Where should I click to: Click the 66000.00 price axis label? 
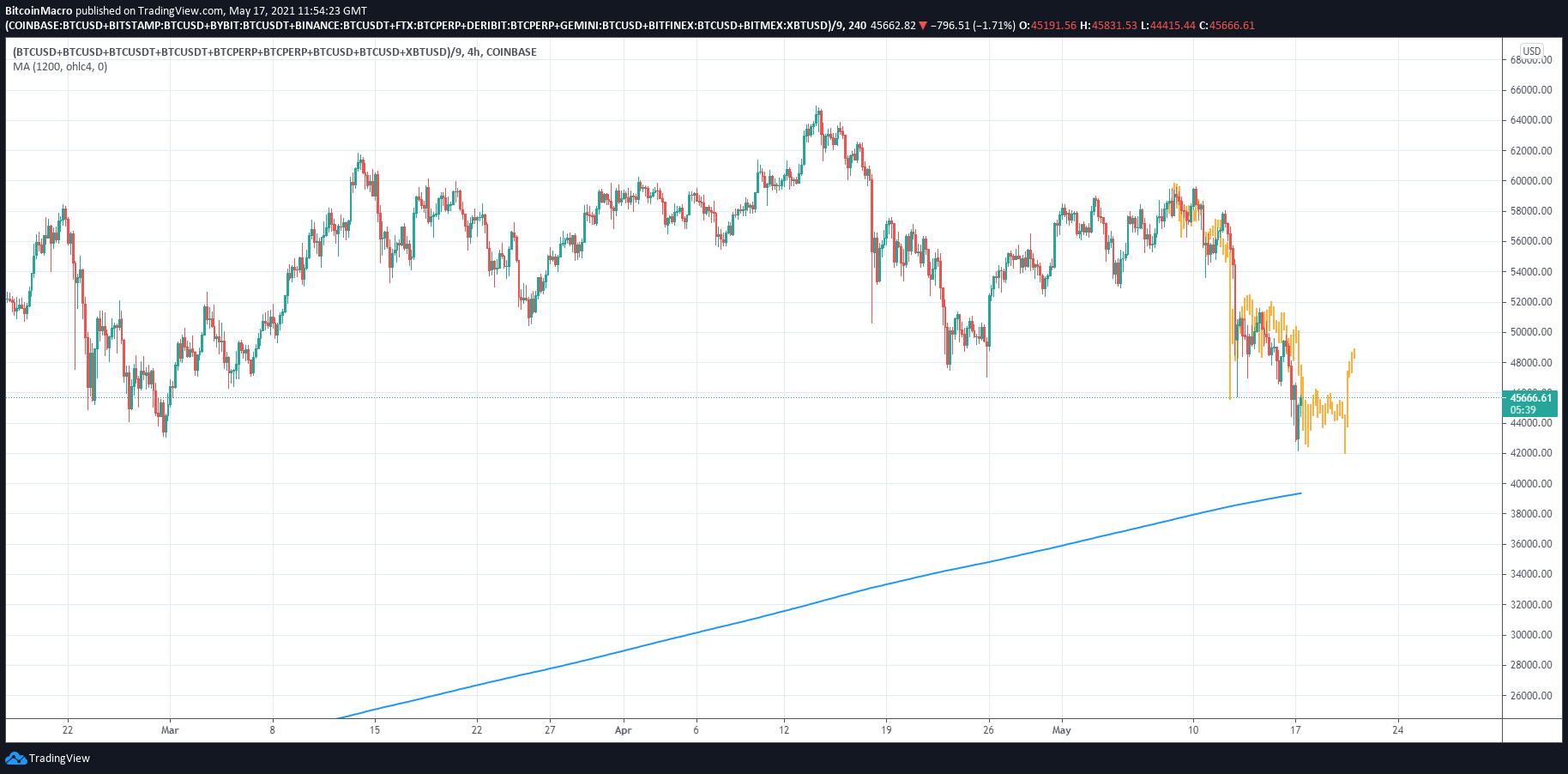[x=1531, y=90]
